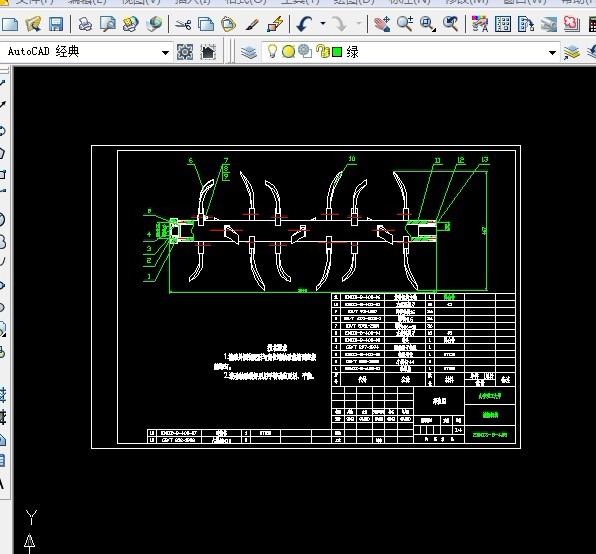Screen dimensions: 596x554
Task: Click the Publish icon
Action: [131, 24]
